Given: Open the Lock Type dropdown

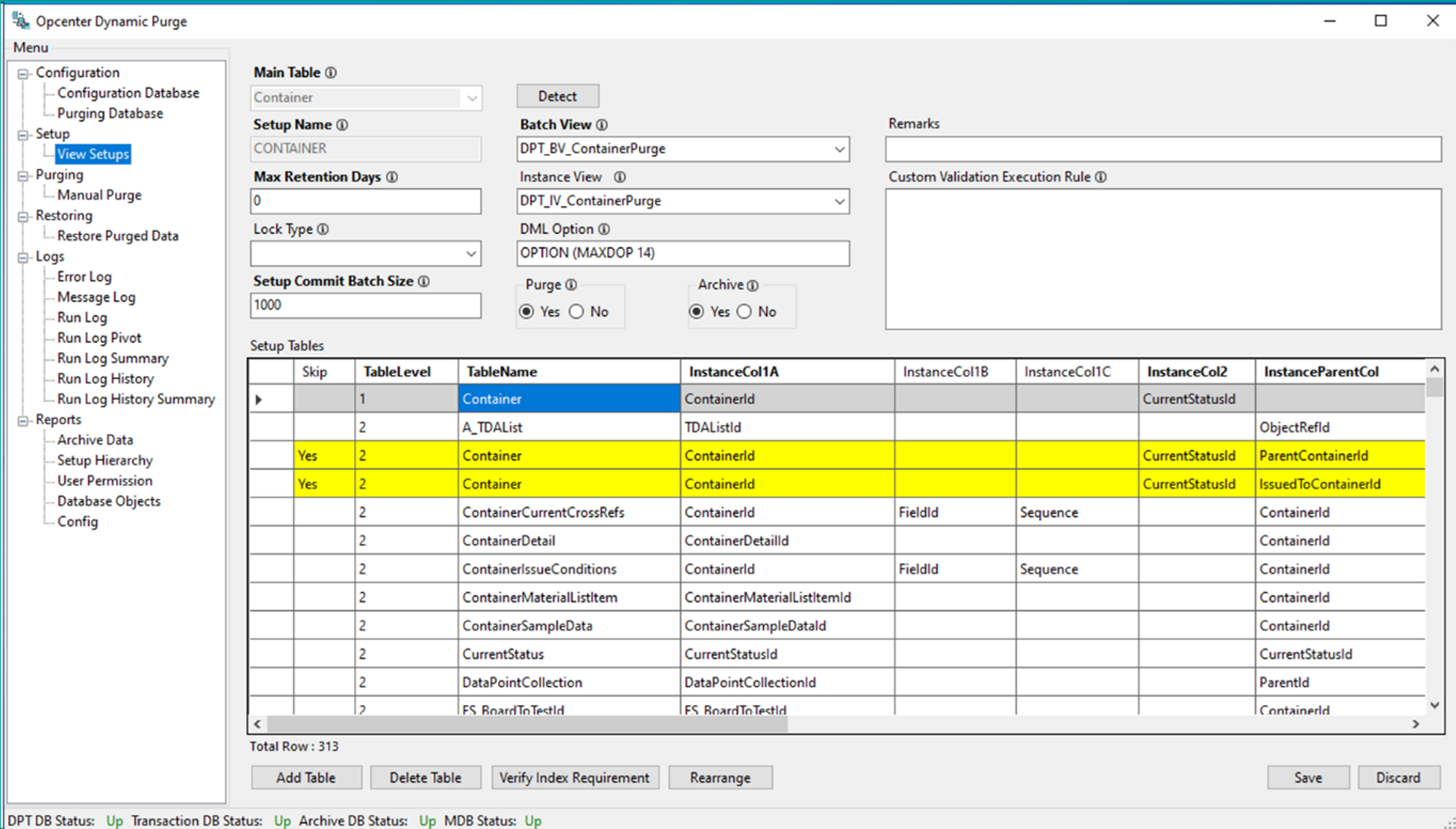Looking at the screenshot, I should coord(471,254).
